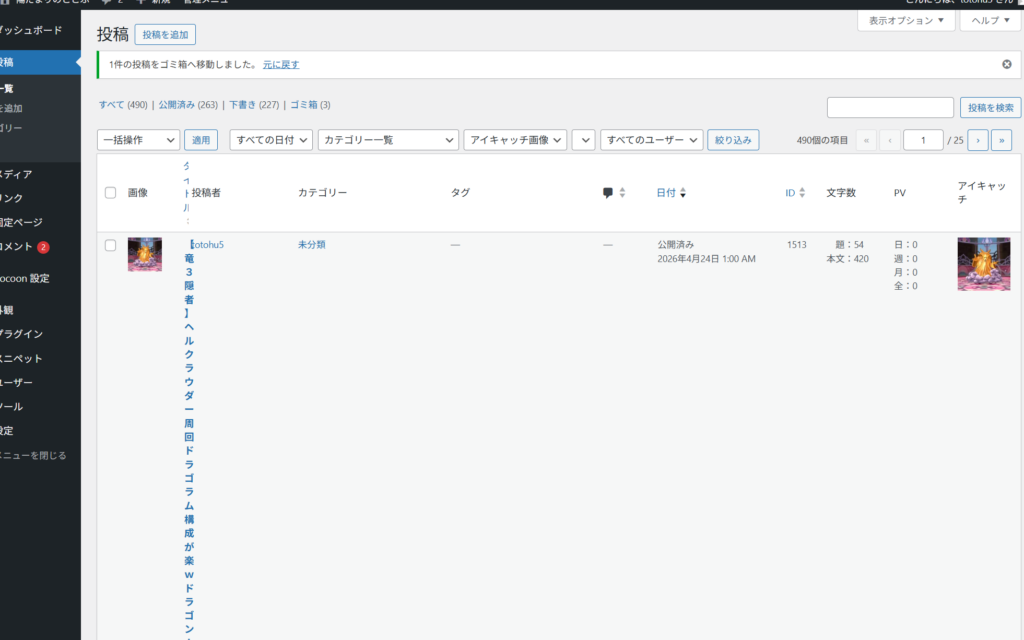This screenshot has width=1024, height=640.
Task: Open the ヘルプ help tab
Action: pyautogui.click(x=990, y=21)
